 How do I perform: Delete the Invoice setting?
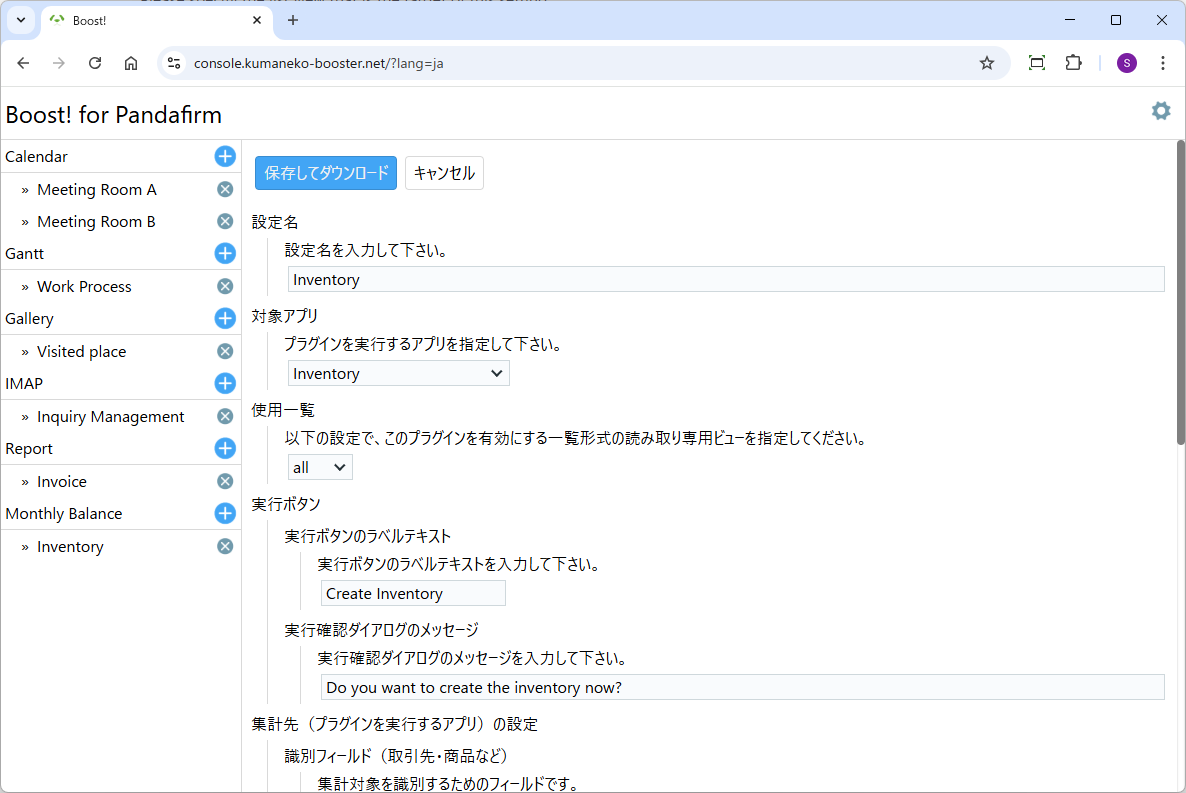pos(225,481)
